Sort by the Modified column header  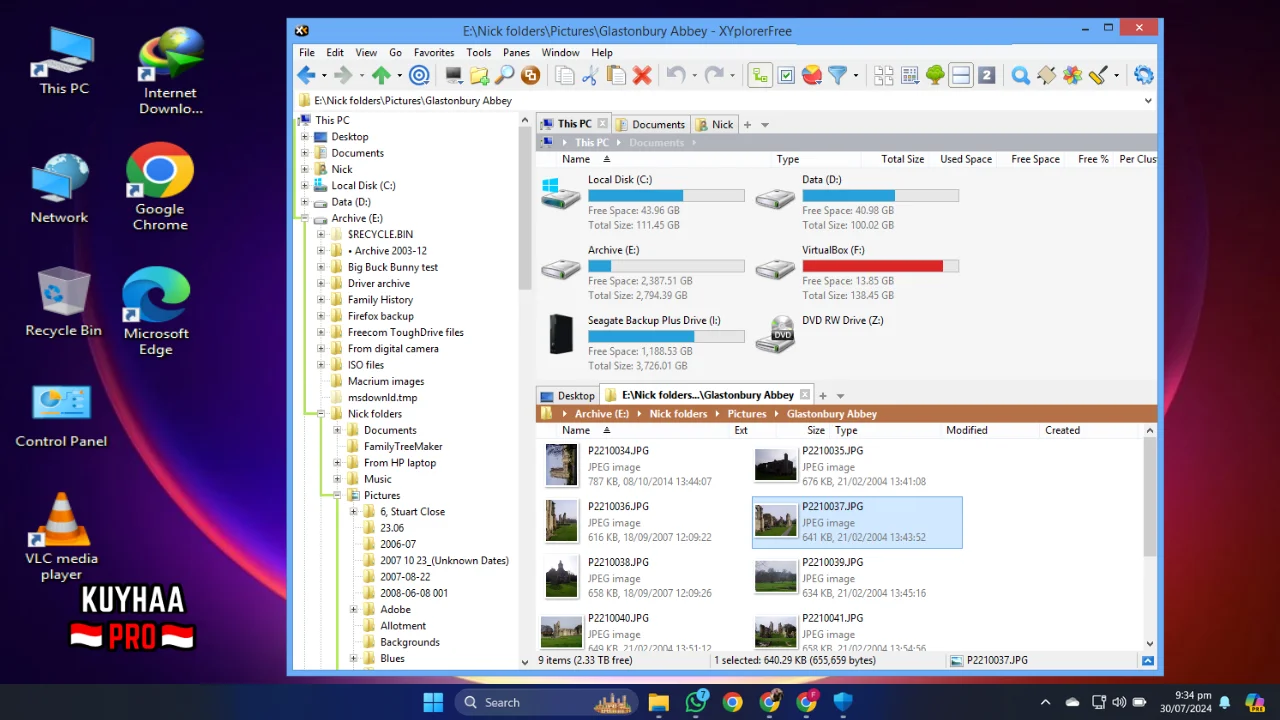(967, 430)
